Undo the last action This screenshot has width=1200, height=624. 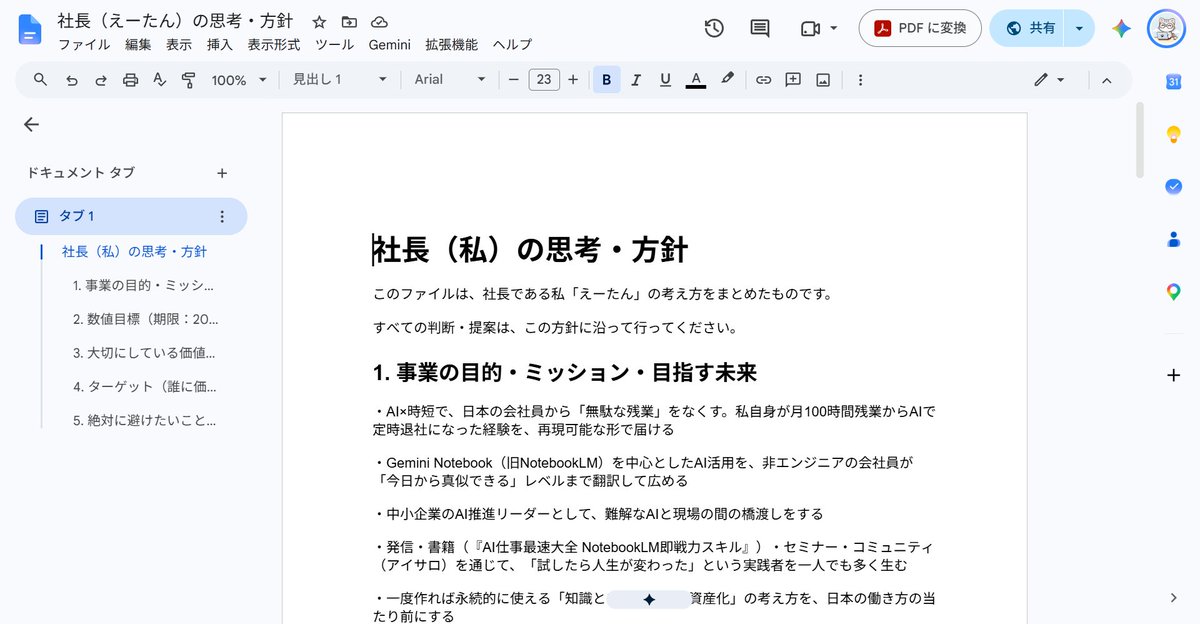(71, 80)
